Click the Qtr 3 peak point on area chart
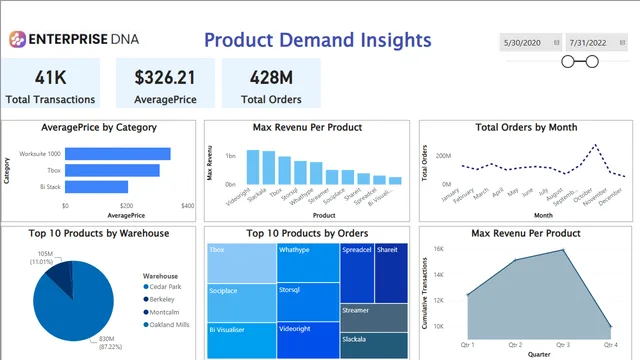640x360 pixels. coord(563,249)
